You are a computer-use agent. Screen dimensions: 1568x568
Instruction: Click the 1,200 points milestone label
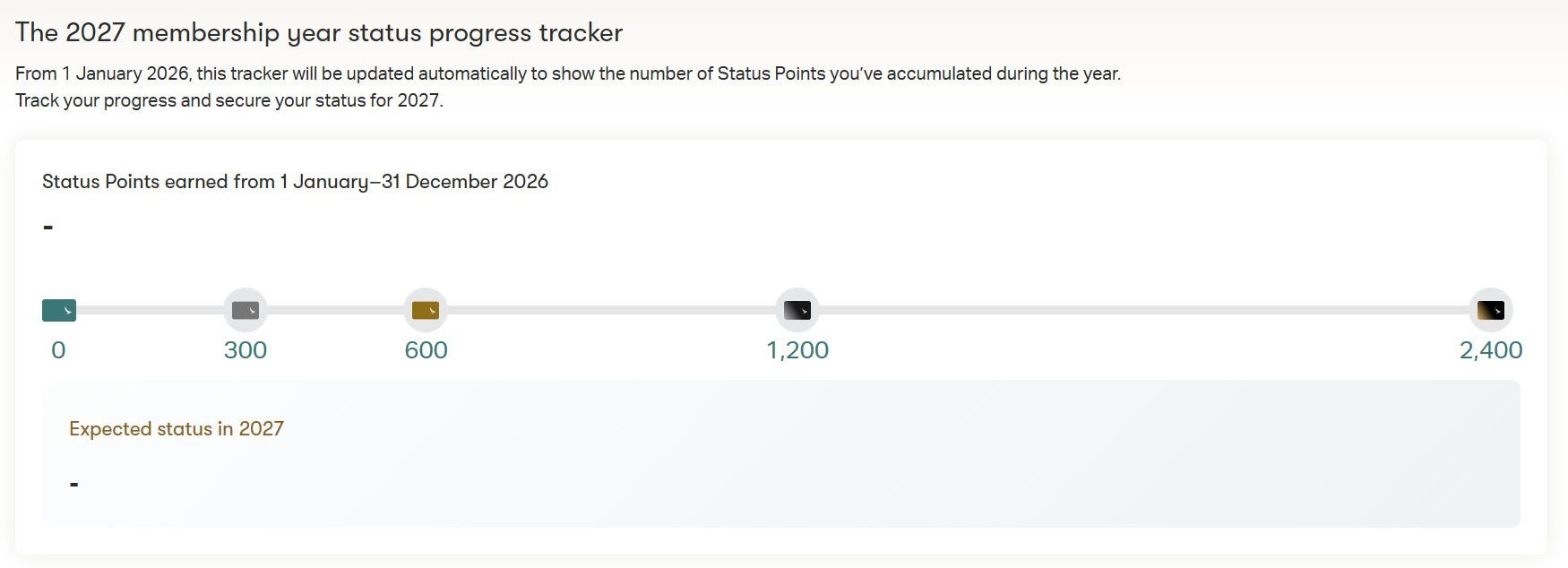pos(797,350)
